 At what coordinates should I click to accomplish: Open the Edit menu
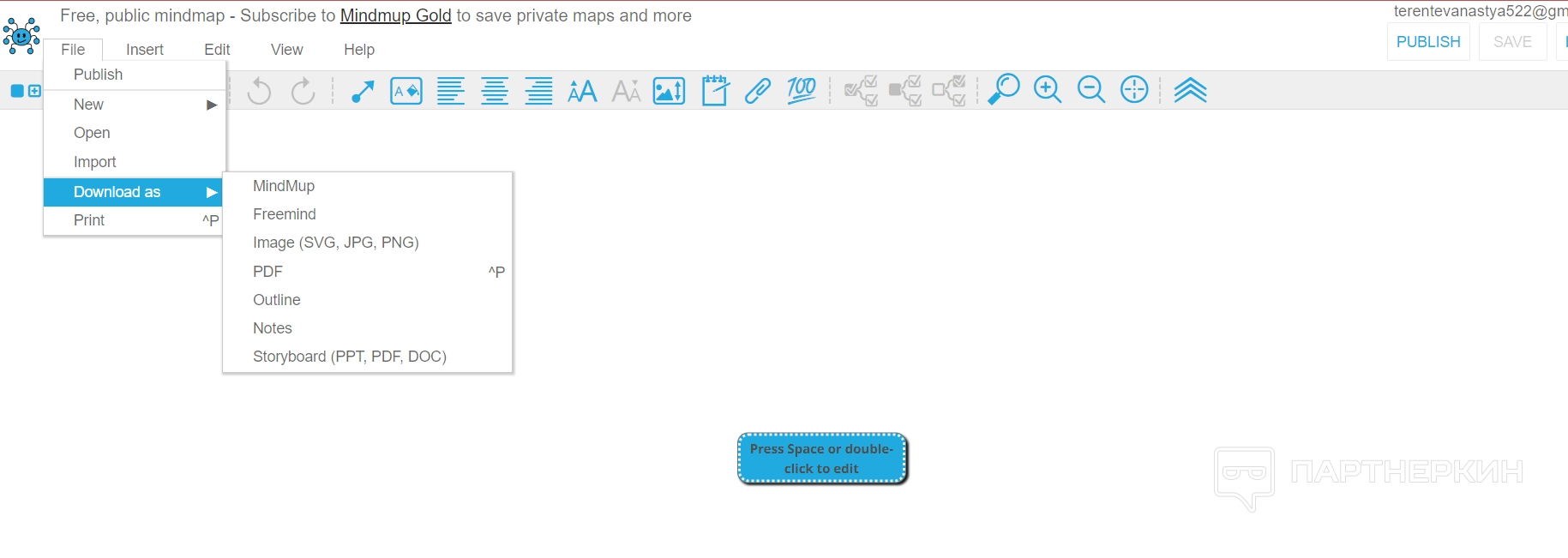click(217, 50)
